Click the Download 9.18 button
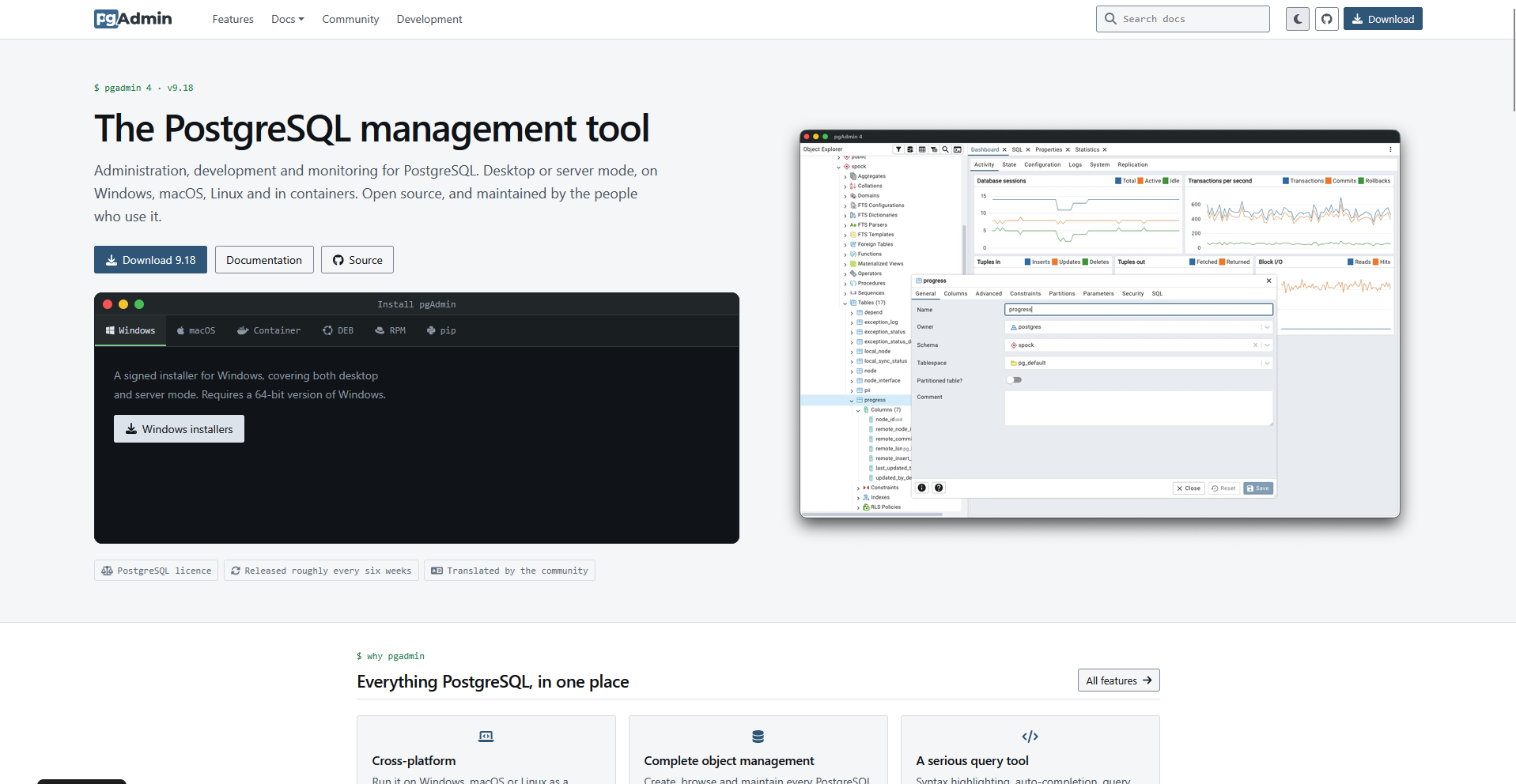This screenshot has width=1516, height=784. (150, 260)
